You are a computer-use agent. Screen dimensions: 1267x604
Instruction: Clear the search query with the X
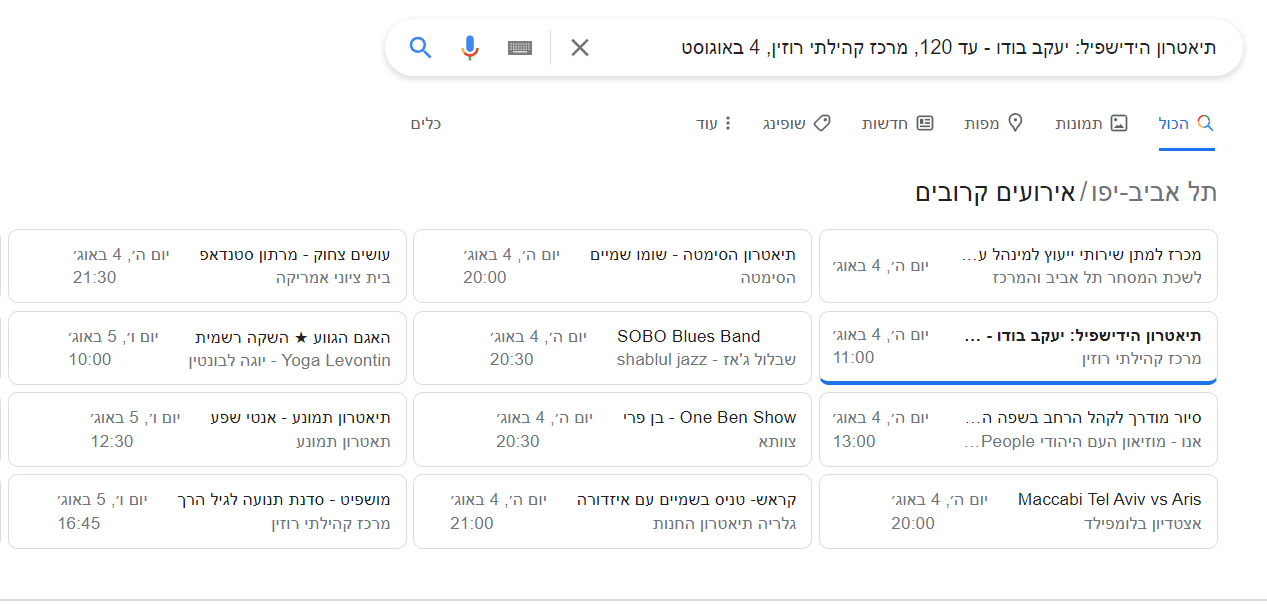click(x=580, y=48)
